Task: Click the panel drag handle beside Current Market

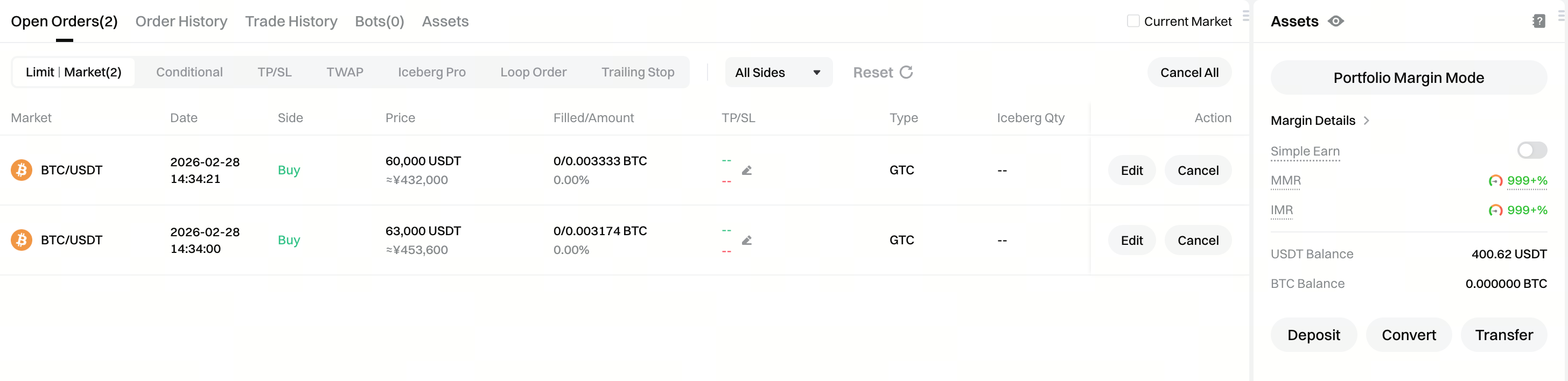Action: [x=1245, y=16]
